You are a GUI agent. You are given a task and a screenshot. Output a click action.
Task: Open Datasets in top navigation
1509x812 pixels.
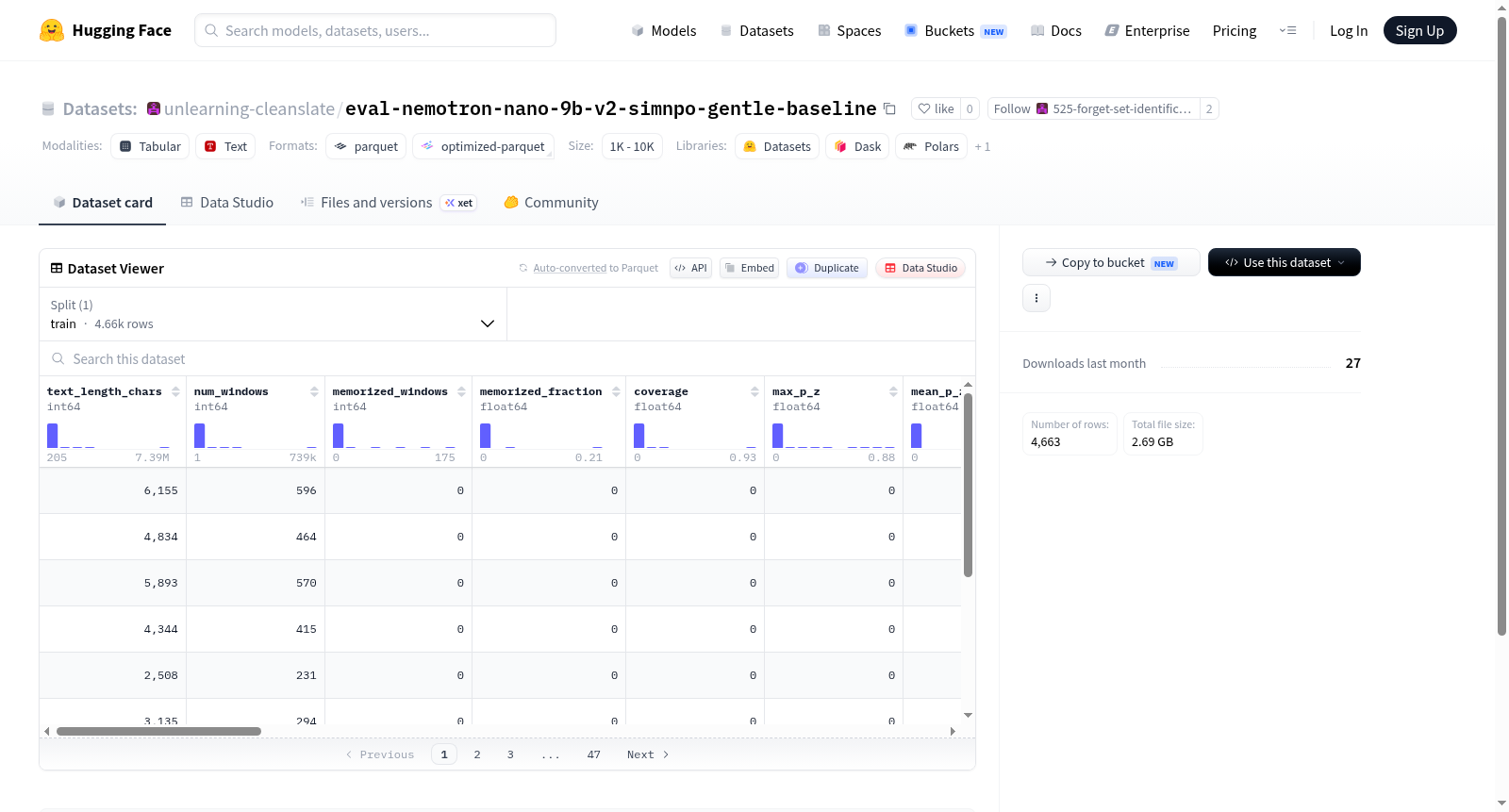[x=756, y=30]
